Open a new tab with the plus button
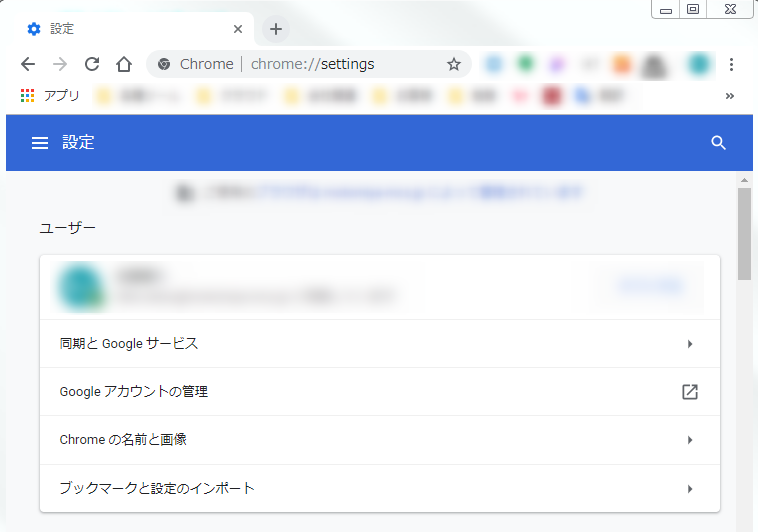 276,29
